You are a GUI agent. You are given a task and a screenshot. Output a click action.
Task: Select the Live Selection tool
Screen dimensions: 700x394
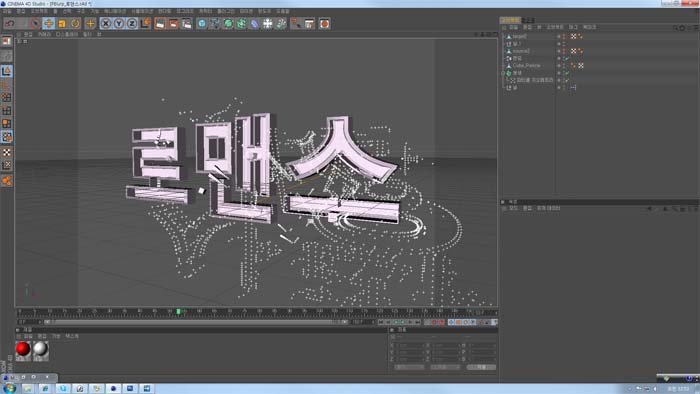[x=35, y=23]
